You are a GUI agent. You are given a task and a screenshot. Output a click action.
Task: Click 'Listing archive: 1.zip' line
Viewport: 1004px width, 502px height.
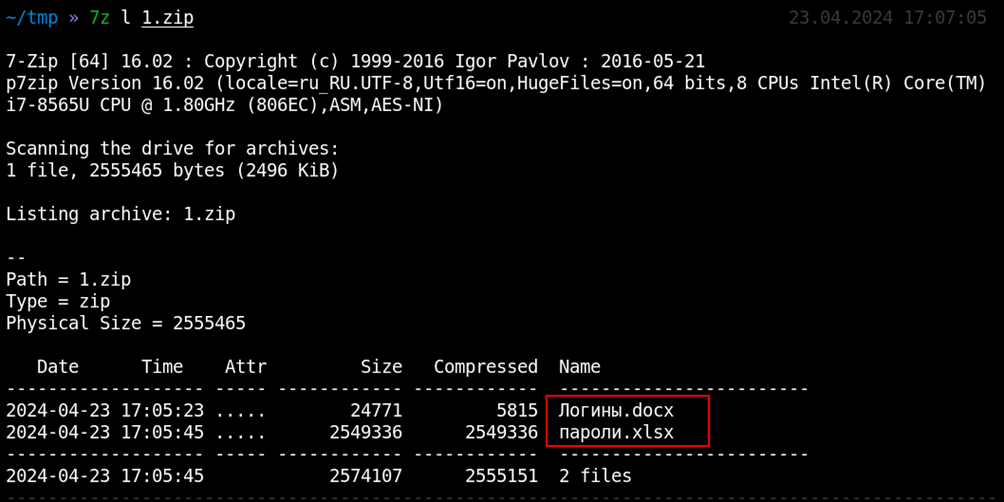(x=120, y=215)
